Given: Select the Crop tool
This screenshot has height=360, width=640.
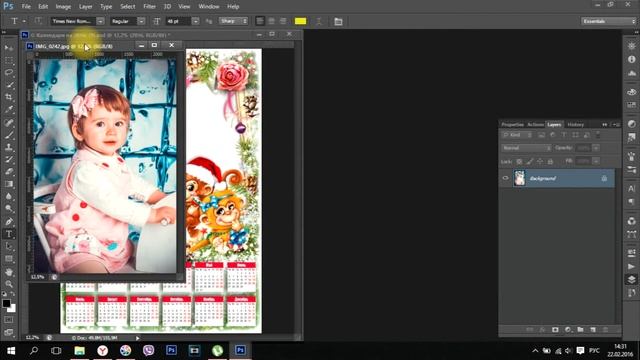Looking at the screenshot, I should [x=9, y=97].
